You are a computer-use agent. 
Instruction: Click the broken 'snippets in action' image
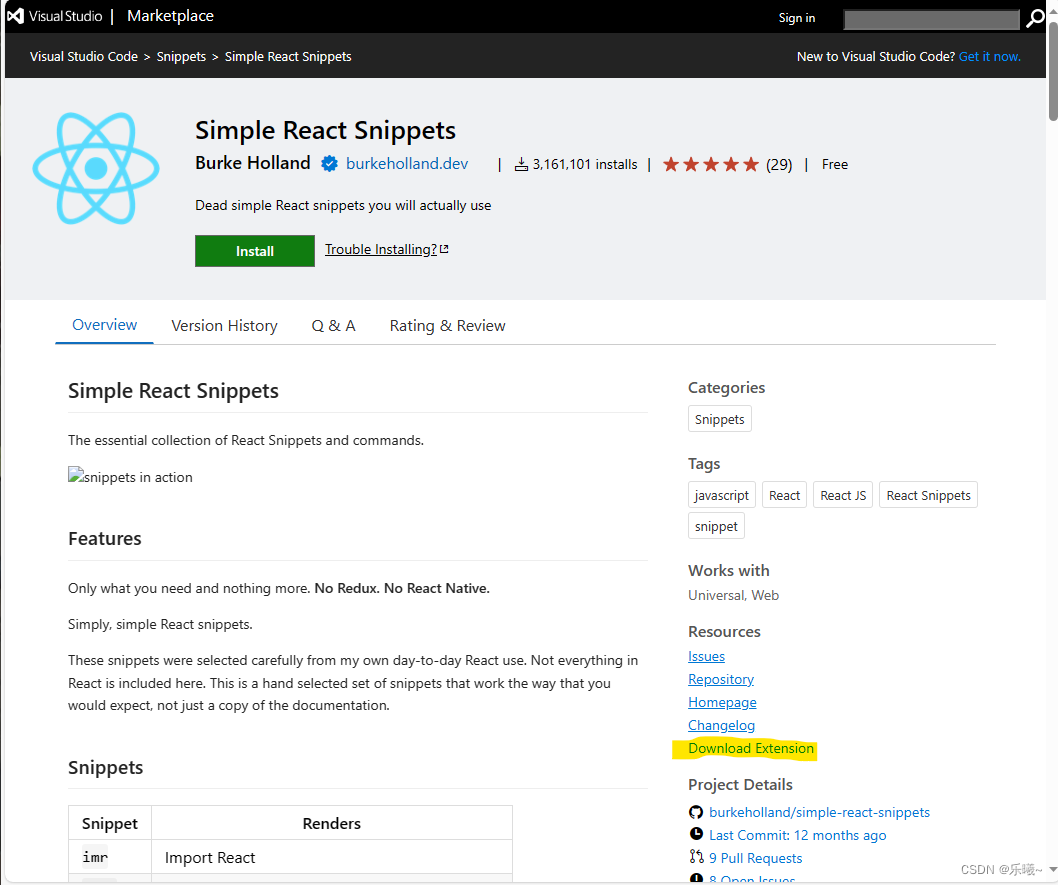(130, 476)
